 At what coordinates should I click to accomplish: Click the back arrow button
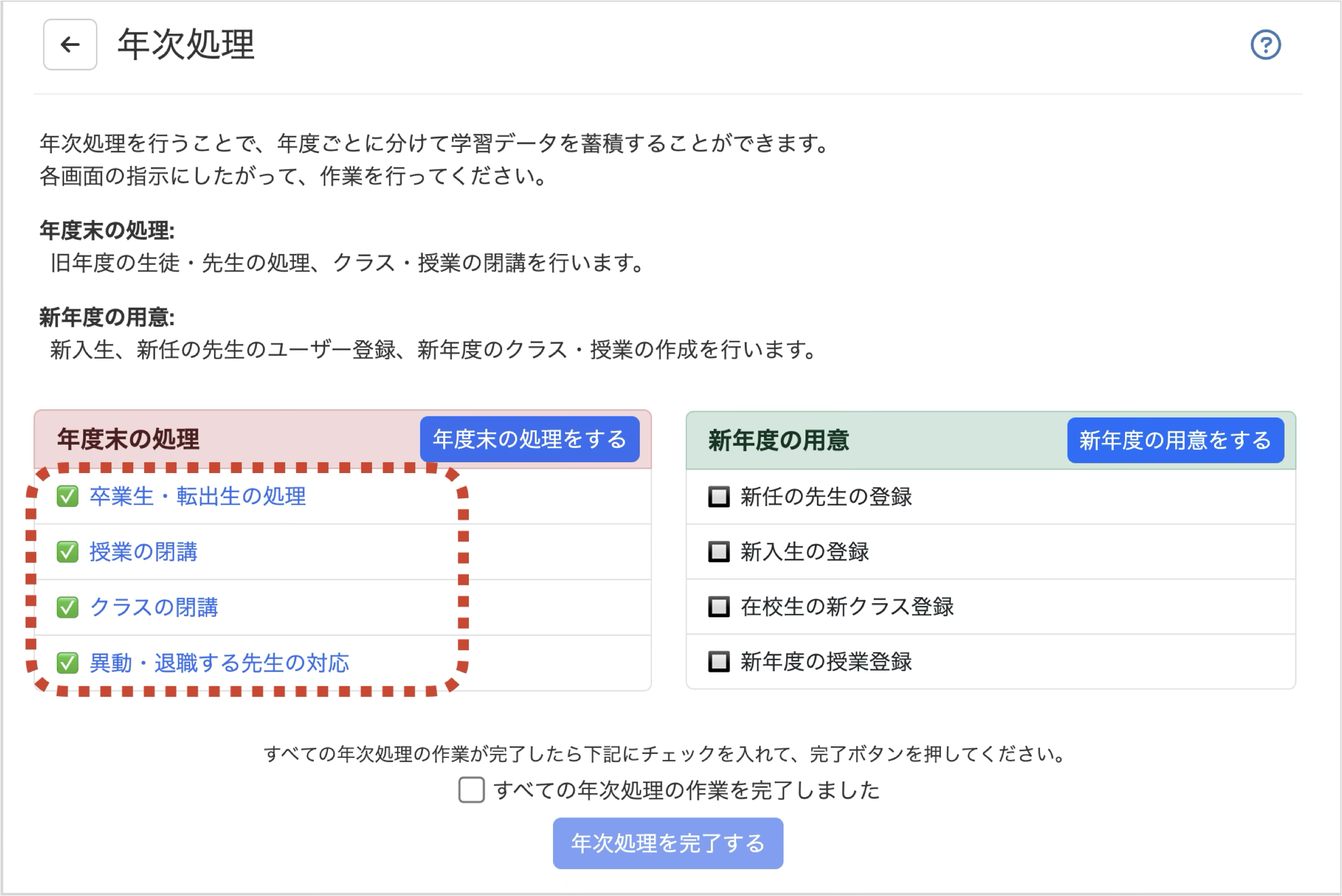70,45
